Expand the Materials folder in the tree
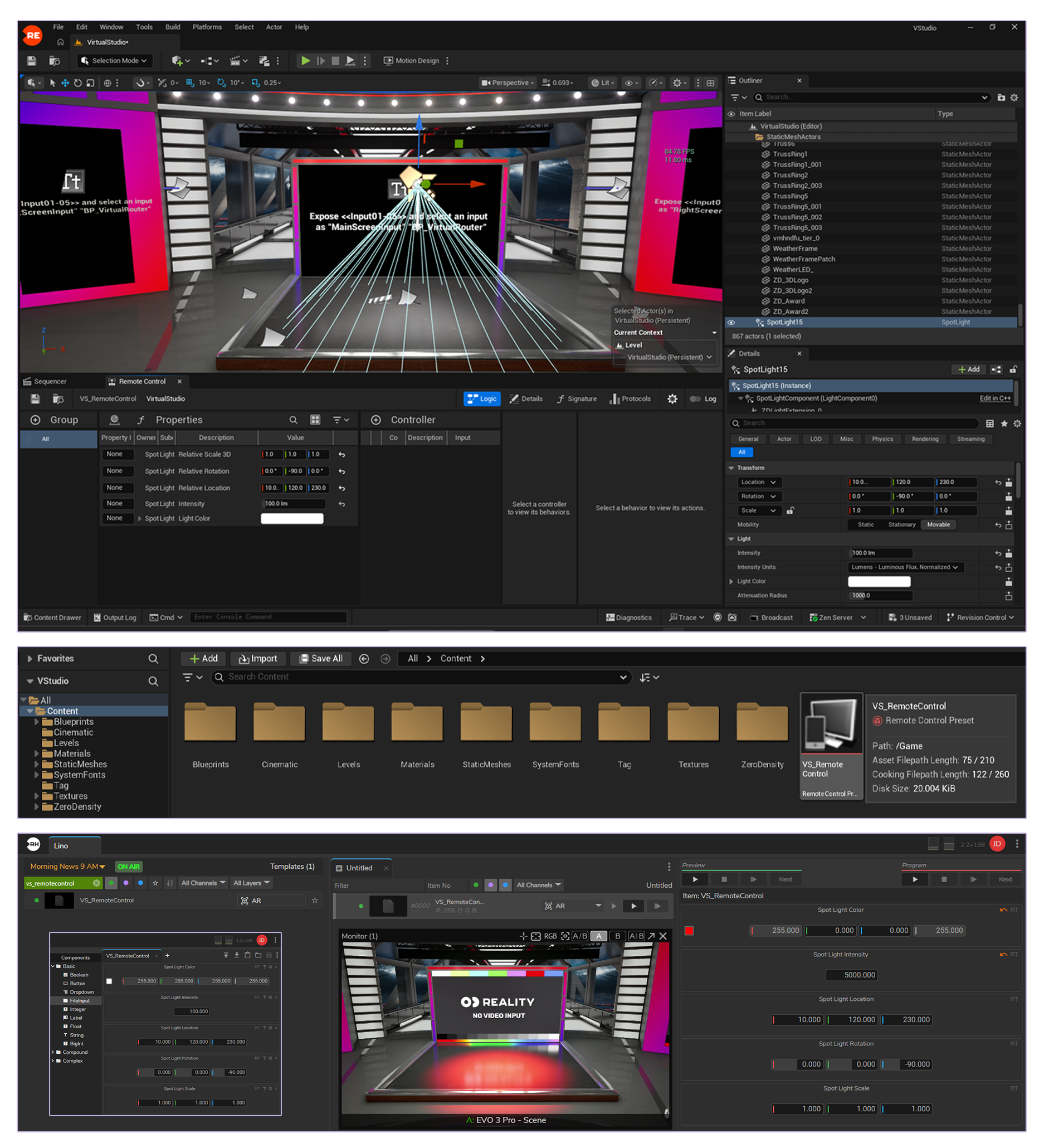1044x1148 pixels. (x=37, y=753)
